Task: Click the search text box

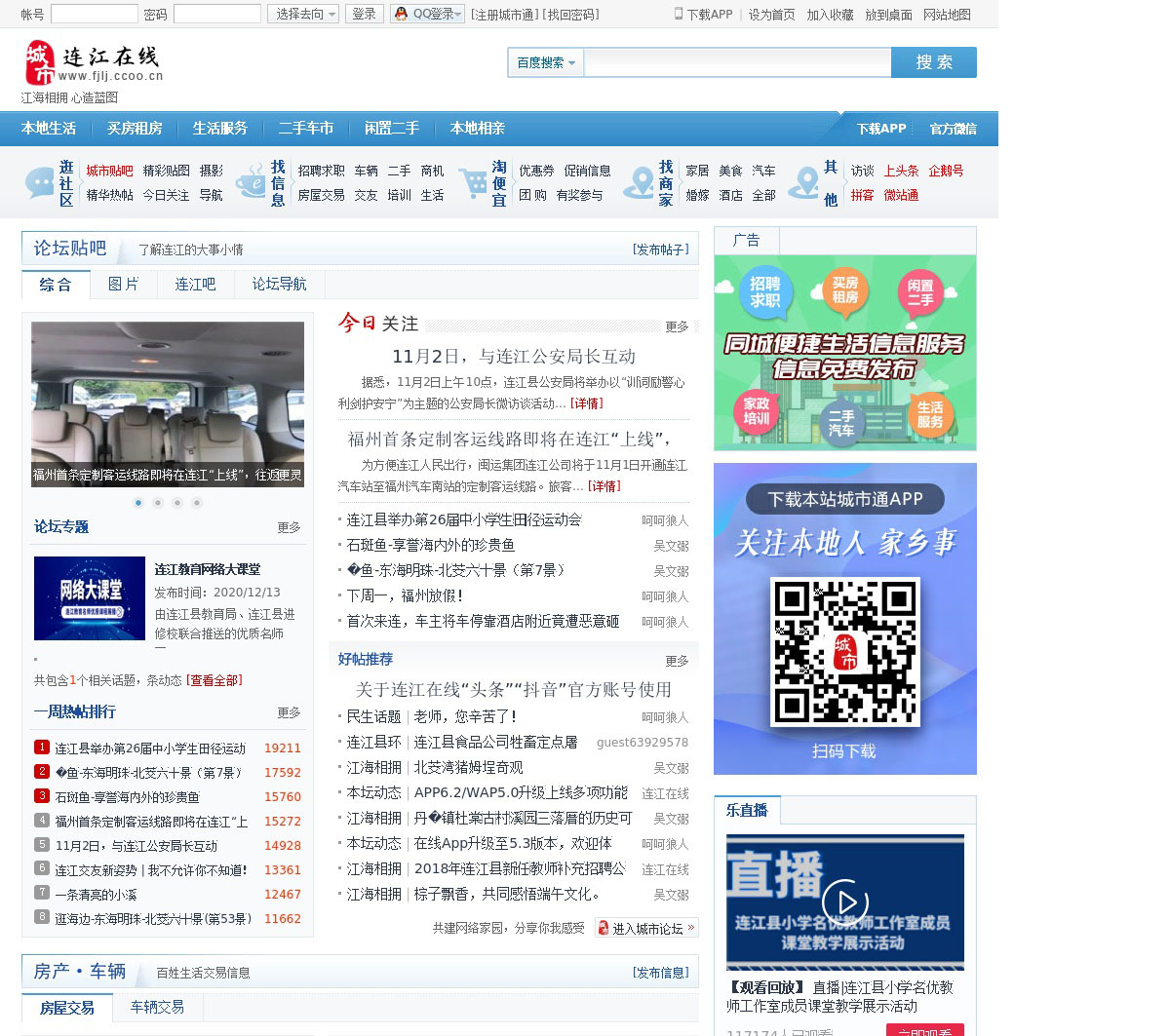Action: point(738,62)
